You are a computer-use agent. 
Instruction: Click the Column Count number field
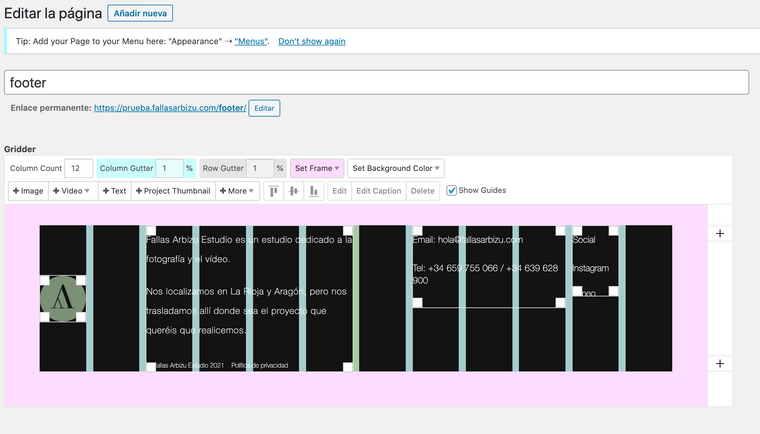(79, 169)
